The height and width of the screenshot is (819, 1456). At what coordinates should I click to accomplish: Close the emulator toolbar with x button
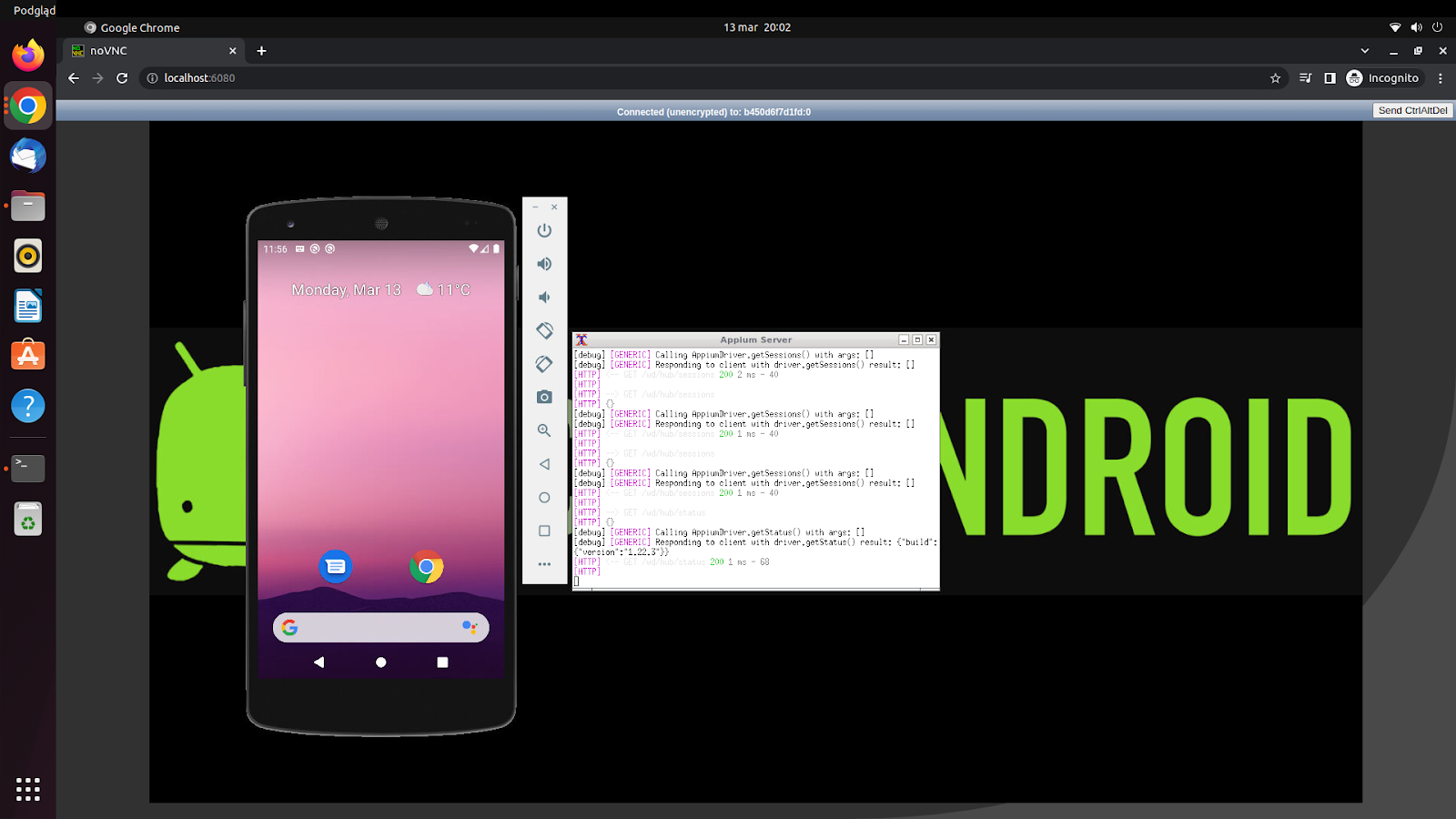(554, 207)
